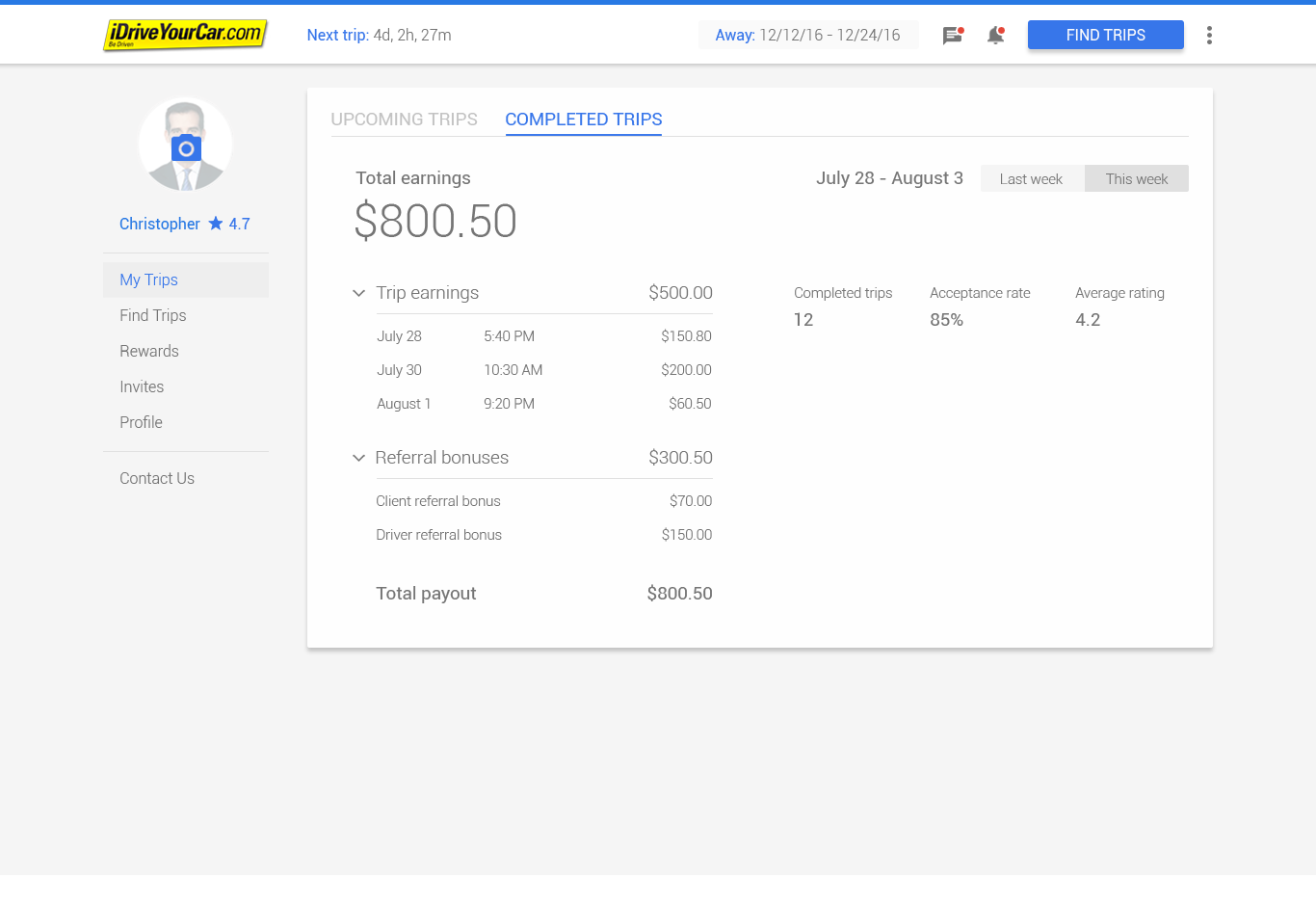1316x905 pixels.
Task: Open Profile from the sidebar
Action: (x=141, y=422)
